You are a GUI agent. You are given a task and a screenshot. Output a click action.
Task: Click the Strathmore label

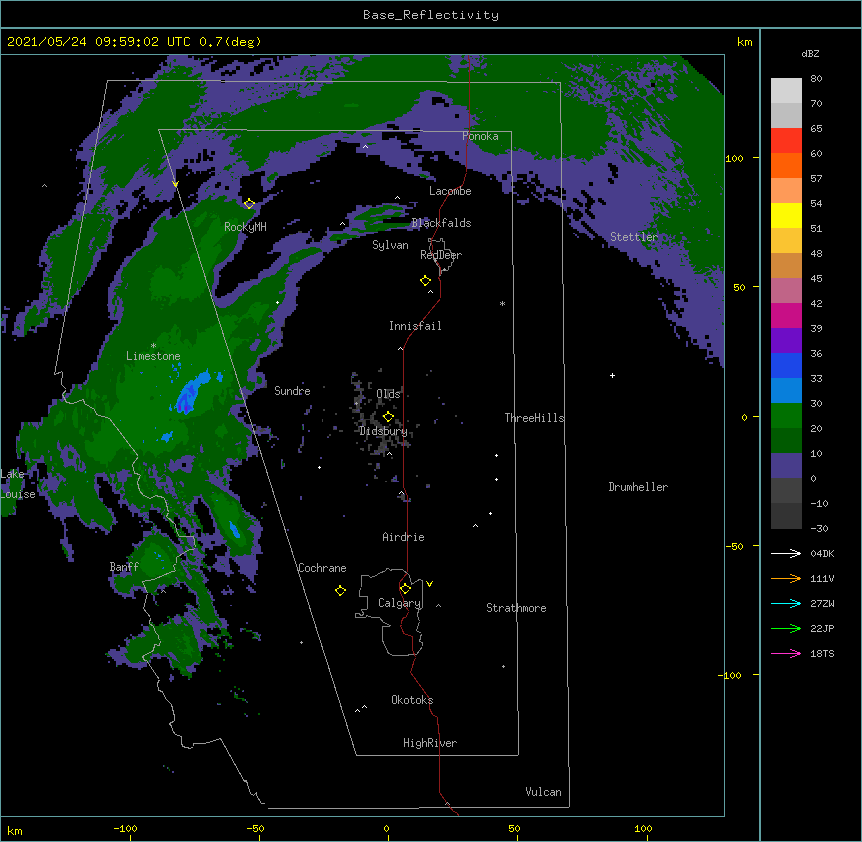tap(516, 608)
